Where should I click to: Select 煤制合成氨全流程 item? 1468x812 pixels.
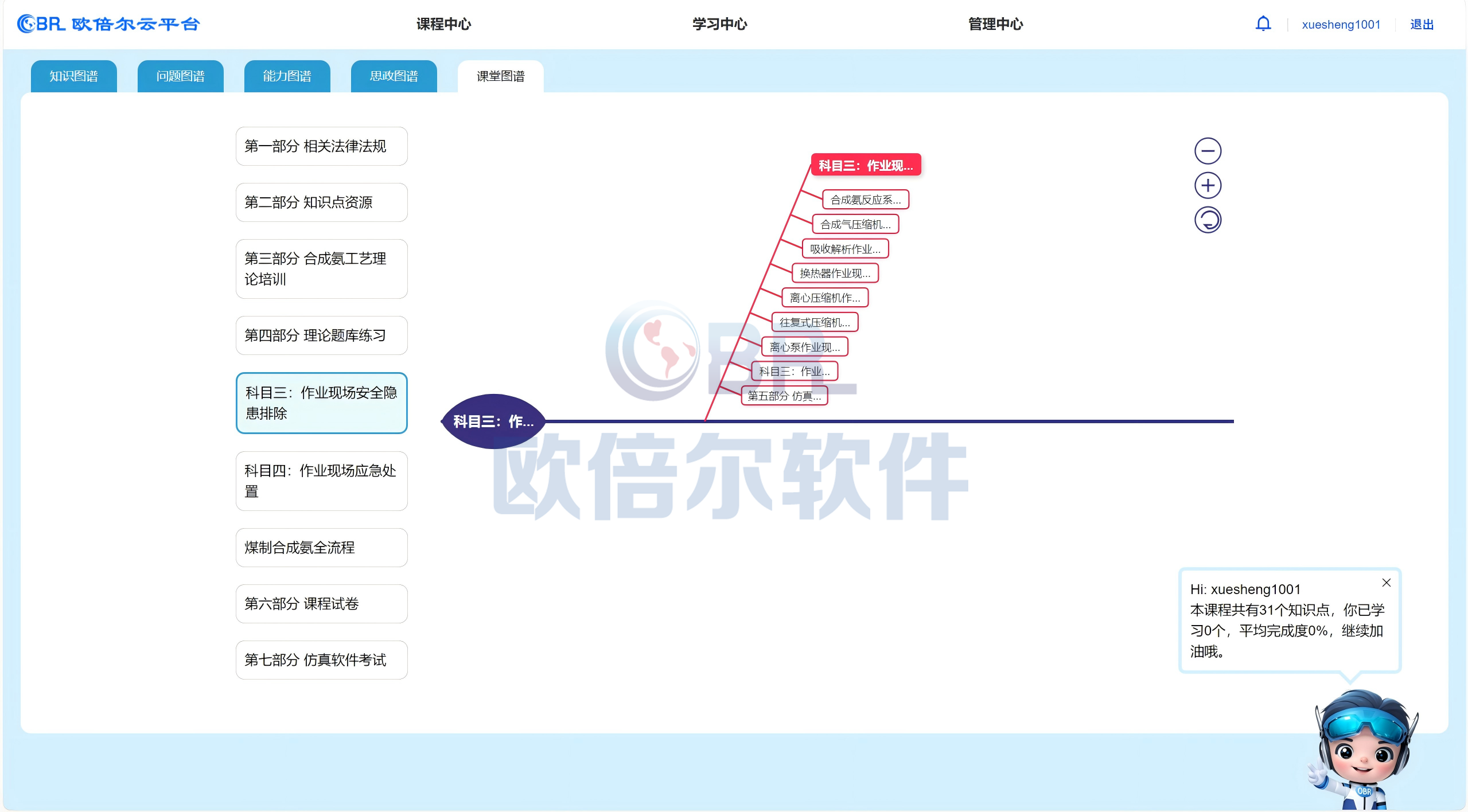point(321,548)
